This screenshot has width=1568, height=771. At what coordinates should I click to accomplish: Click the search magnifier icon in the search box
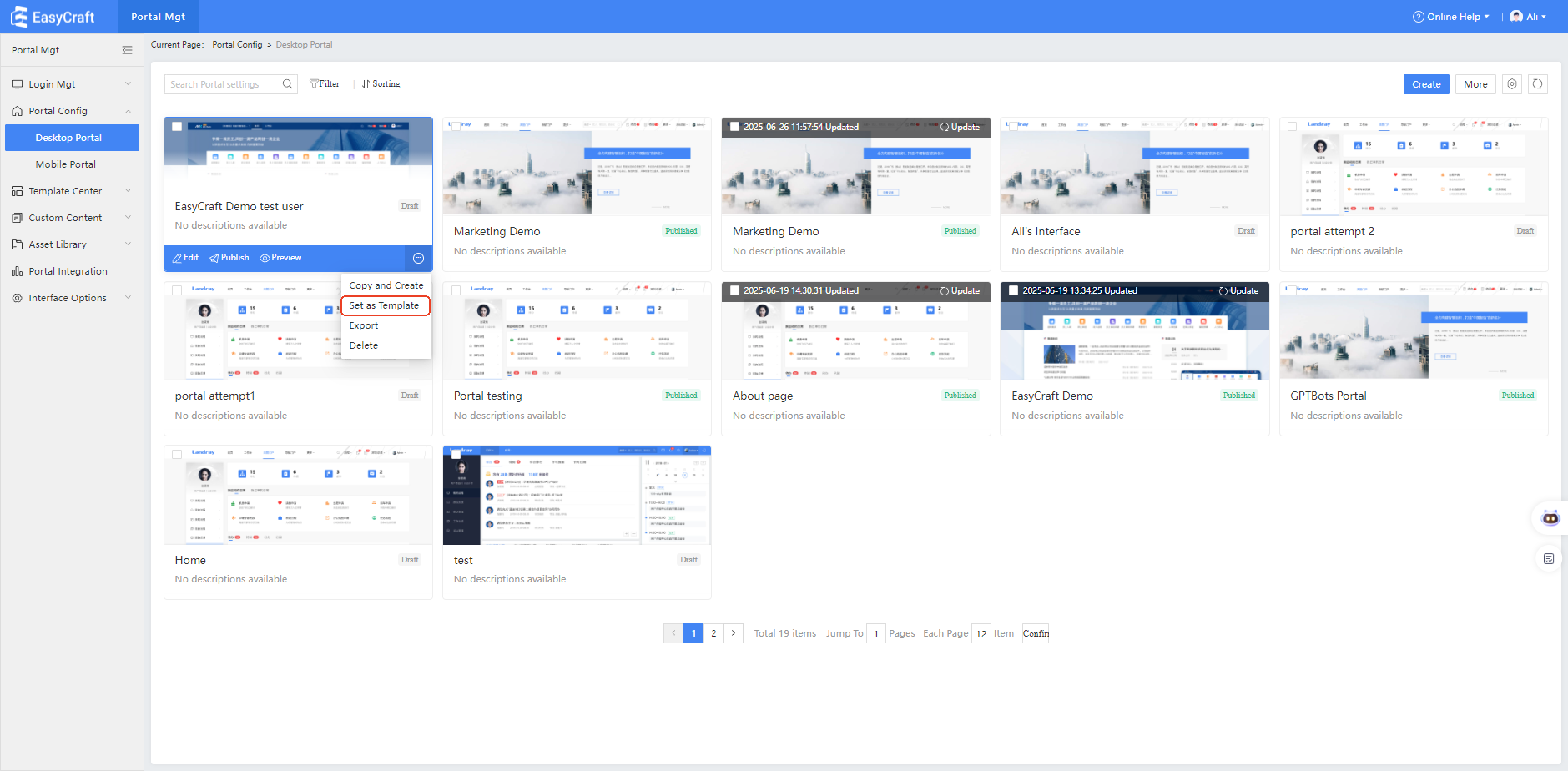(287, 84)
